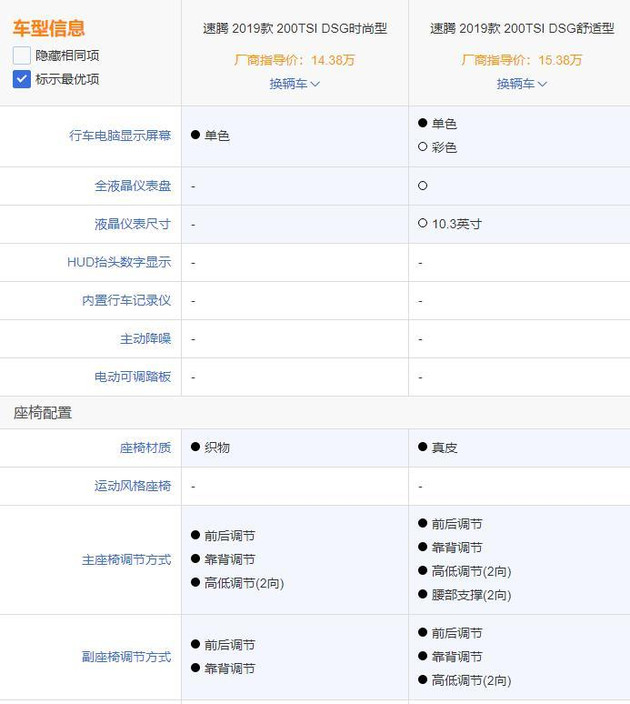Click the solid dot beside 真皮

tap(423, 448)
